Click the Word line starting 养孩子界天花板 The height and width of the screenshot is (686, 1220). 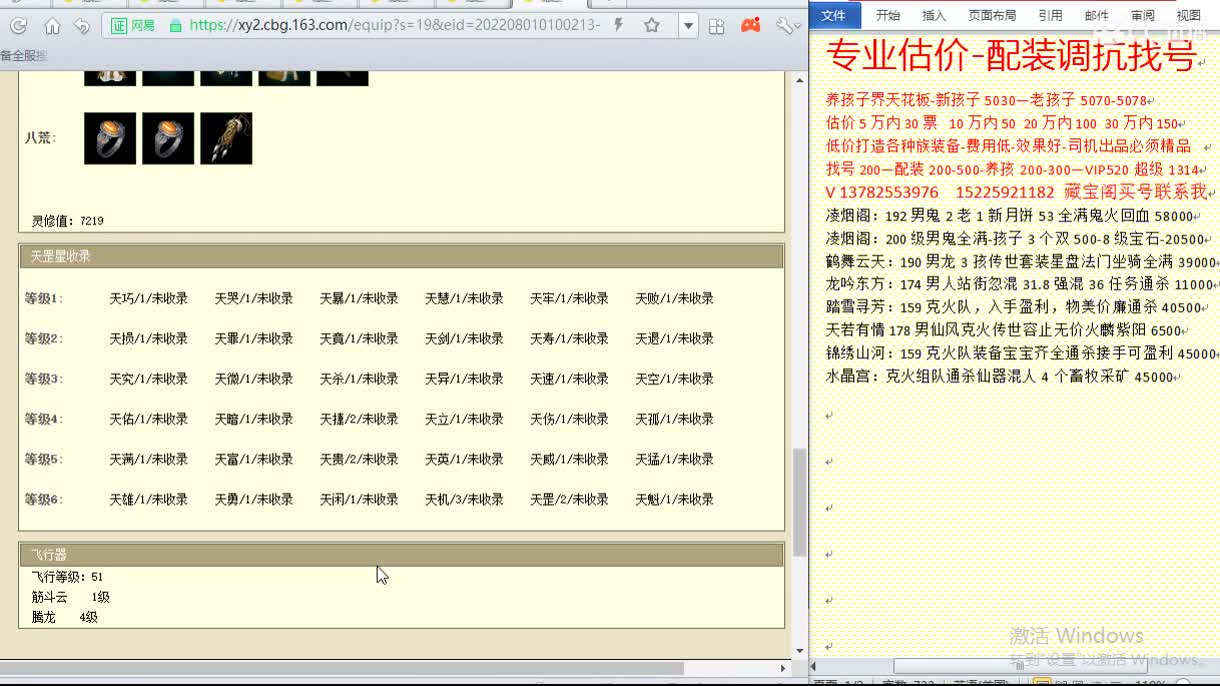[x=988, y=100]
